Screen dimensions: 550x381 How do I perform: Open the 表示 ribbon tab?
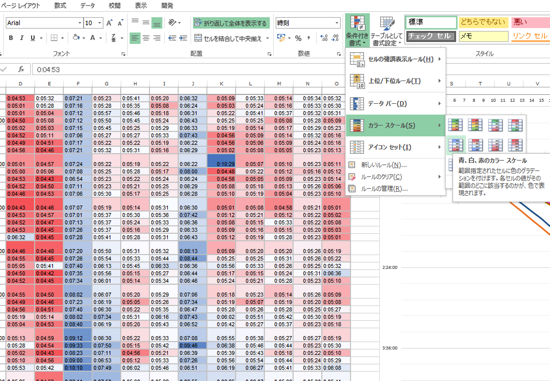point(141,6)
